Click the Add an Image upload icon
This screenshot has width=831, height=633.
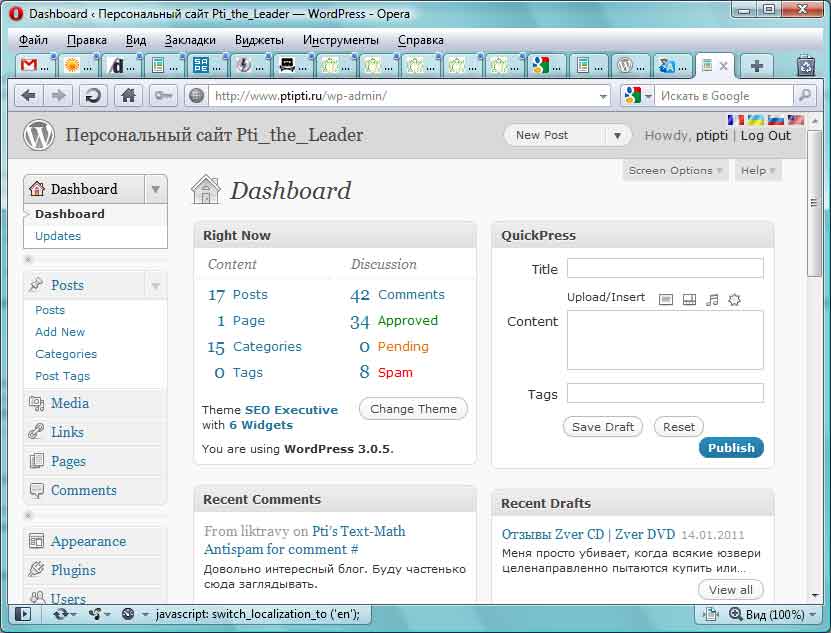click(666, 300)
